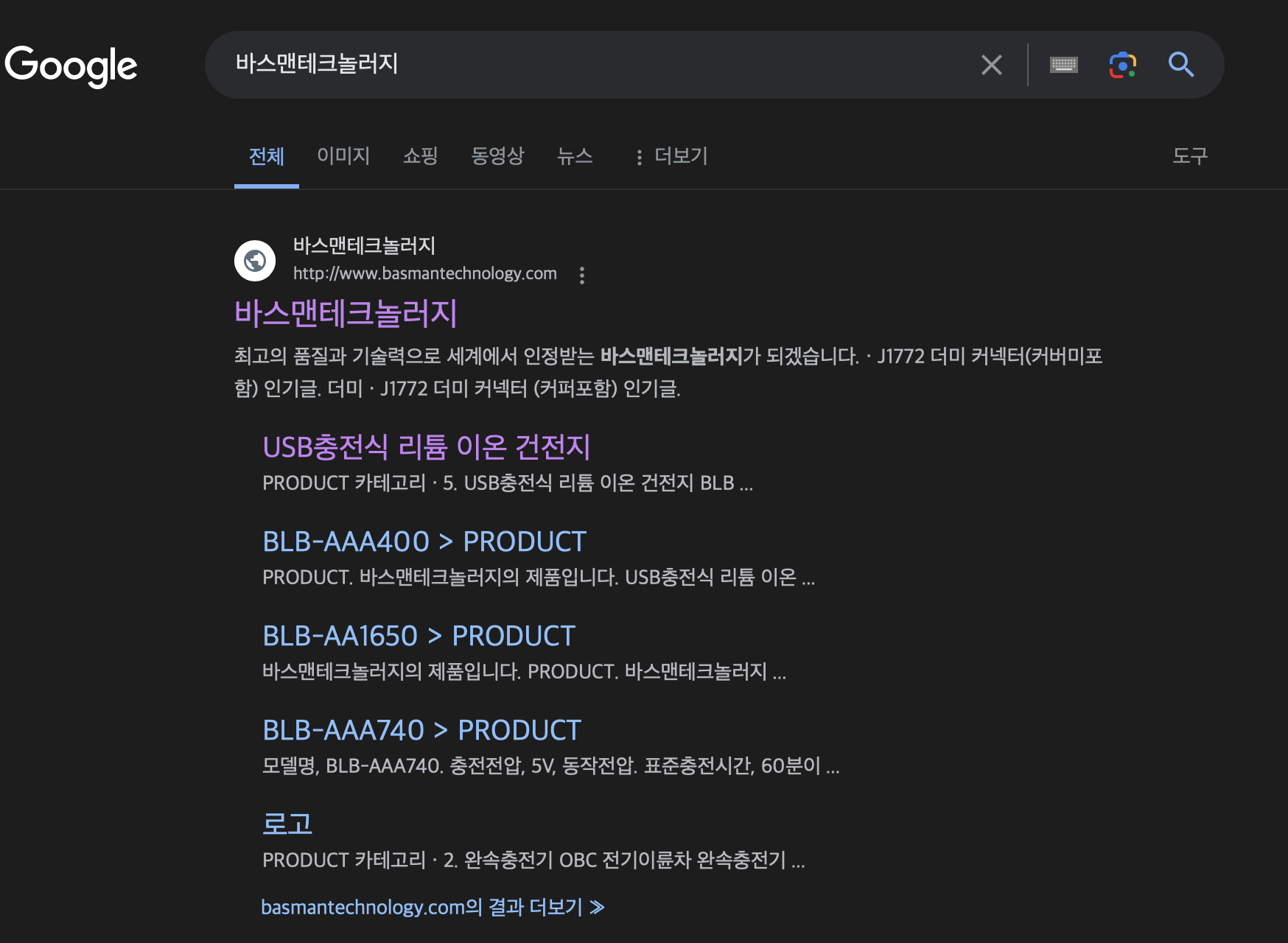Screen dimensions: 1288x943
Task: Open the 도구 search tools
Action: click(1190, 155)
